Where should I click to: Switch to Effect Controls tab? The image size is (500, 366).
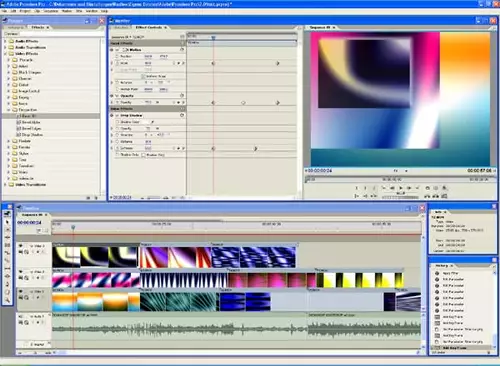point(149,27)
